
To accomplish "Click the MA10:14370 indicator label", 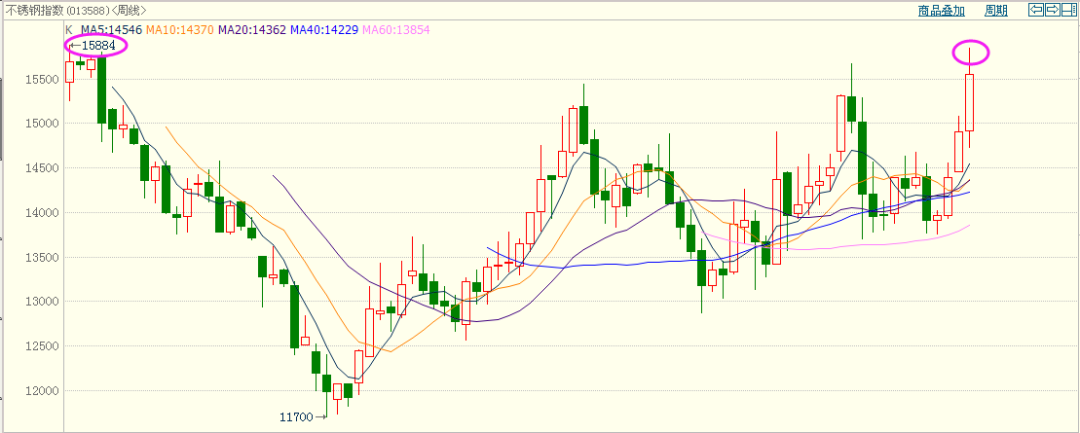I will tap(180, 30).
